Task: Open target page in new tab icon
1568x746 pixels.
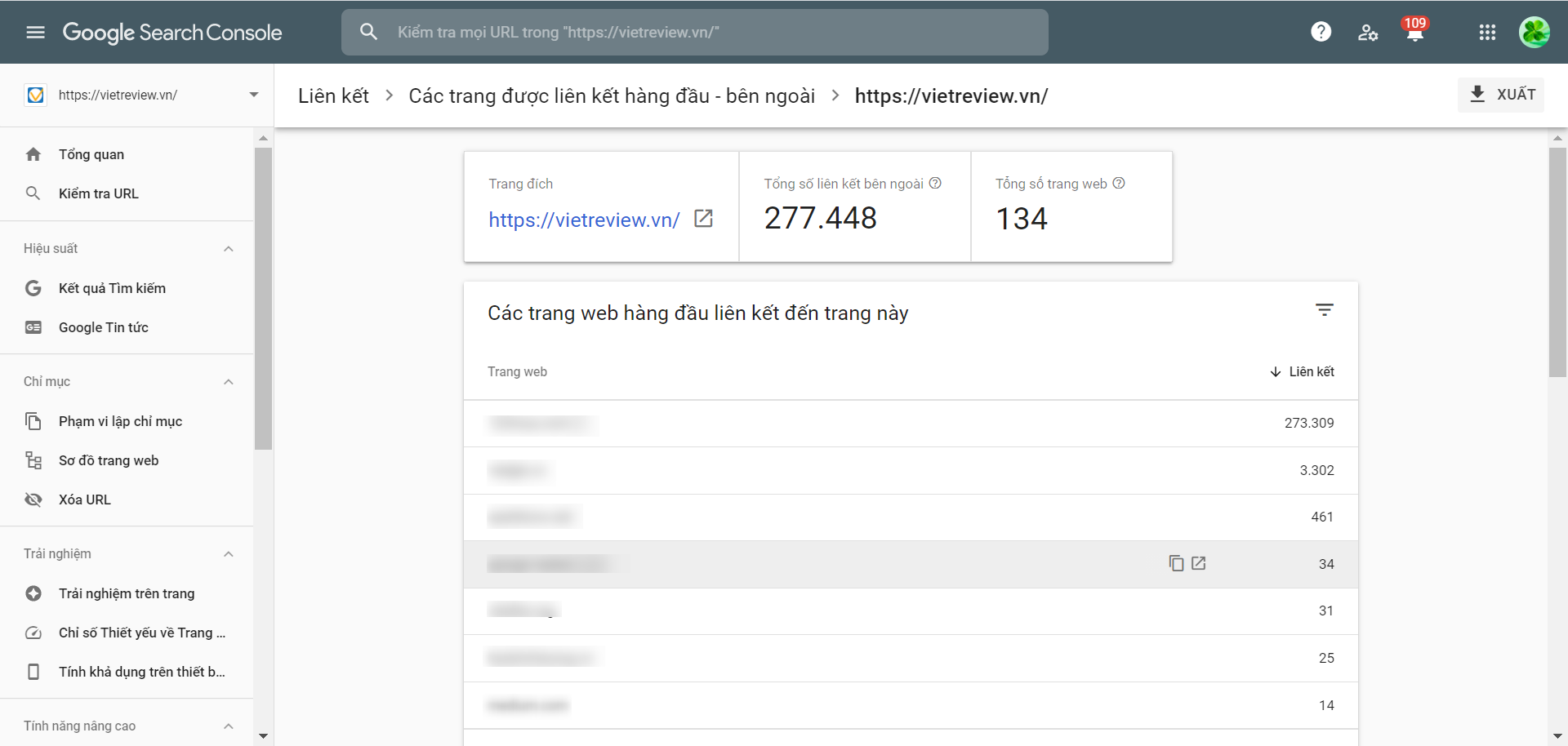Action: coord(703,219)
